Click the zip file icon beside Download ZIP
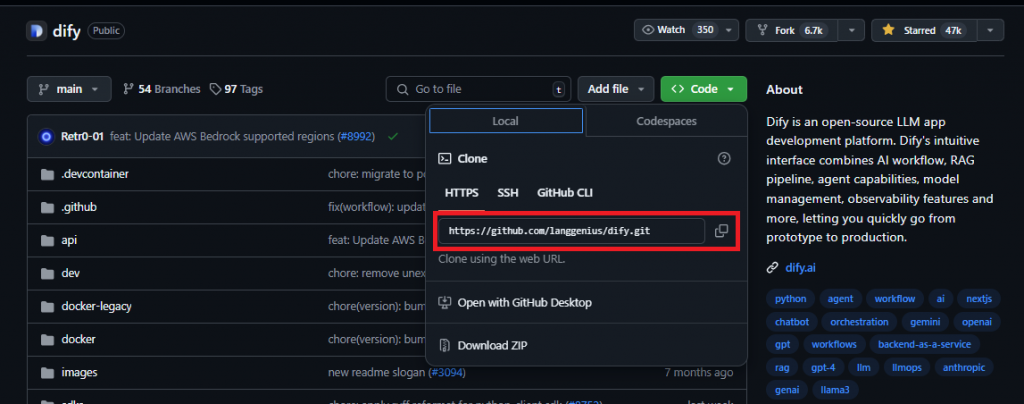Image resolution: width=1024 pixels, height=404 pixels. (445, 345)
